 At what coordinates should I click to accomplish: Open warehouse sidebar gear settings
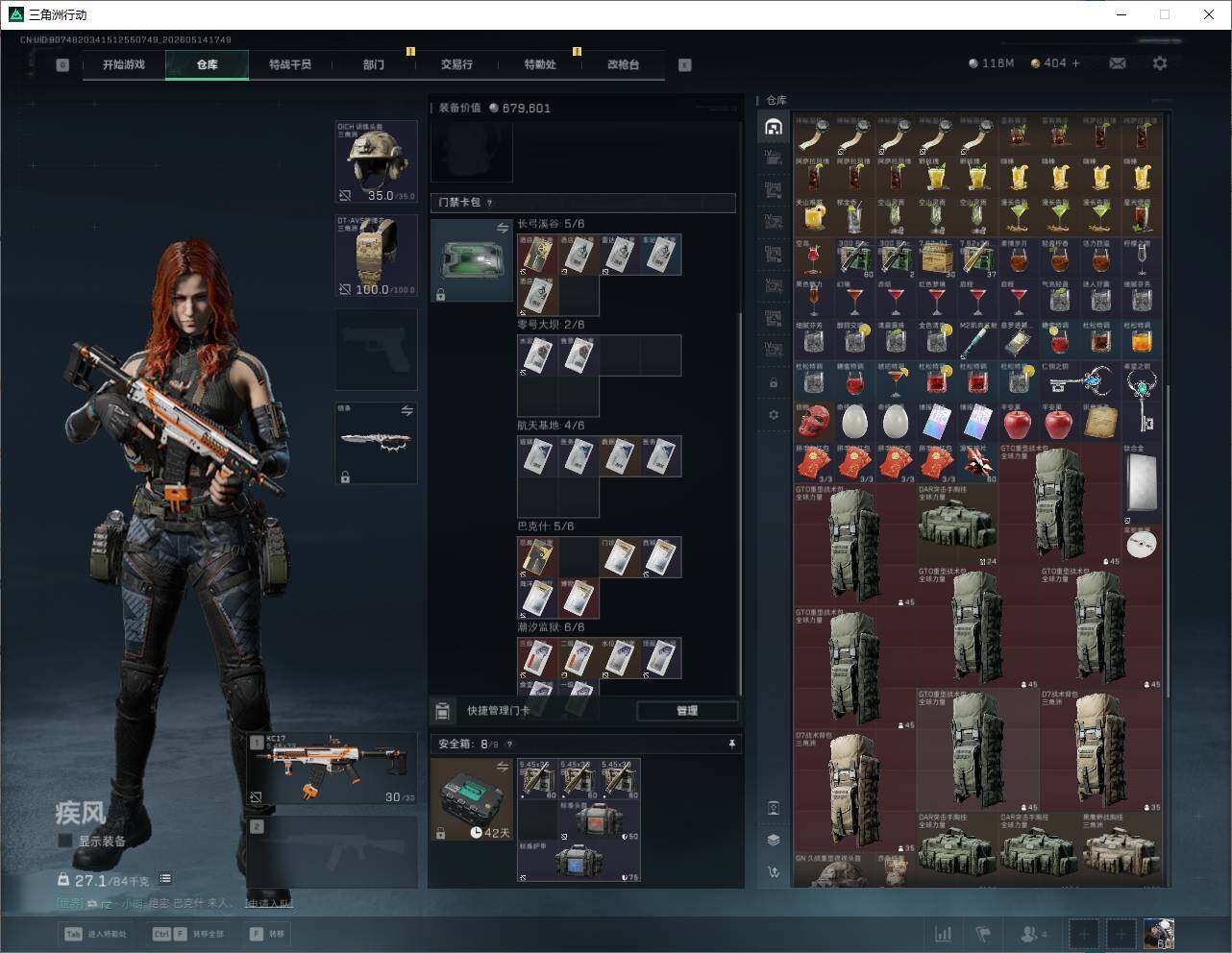(774, 415)
